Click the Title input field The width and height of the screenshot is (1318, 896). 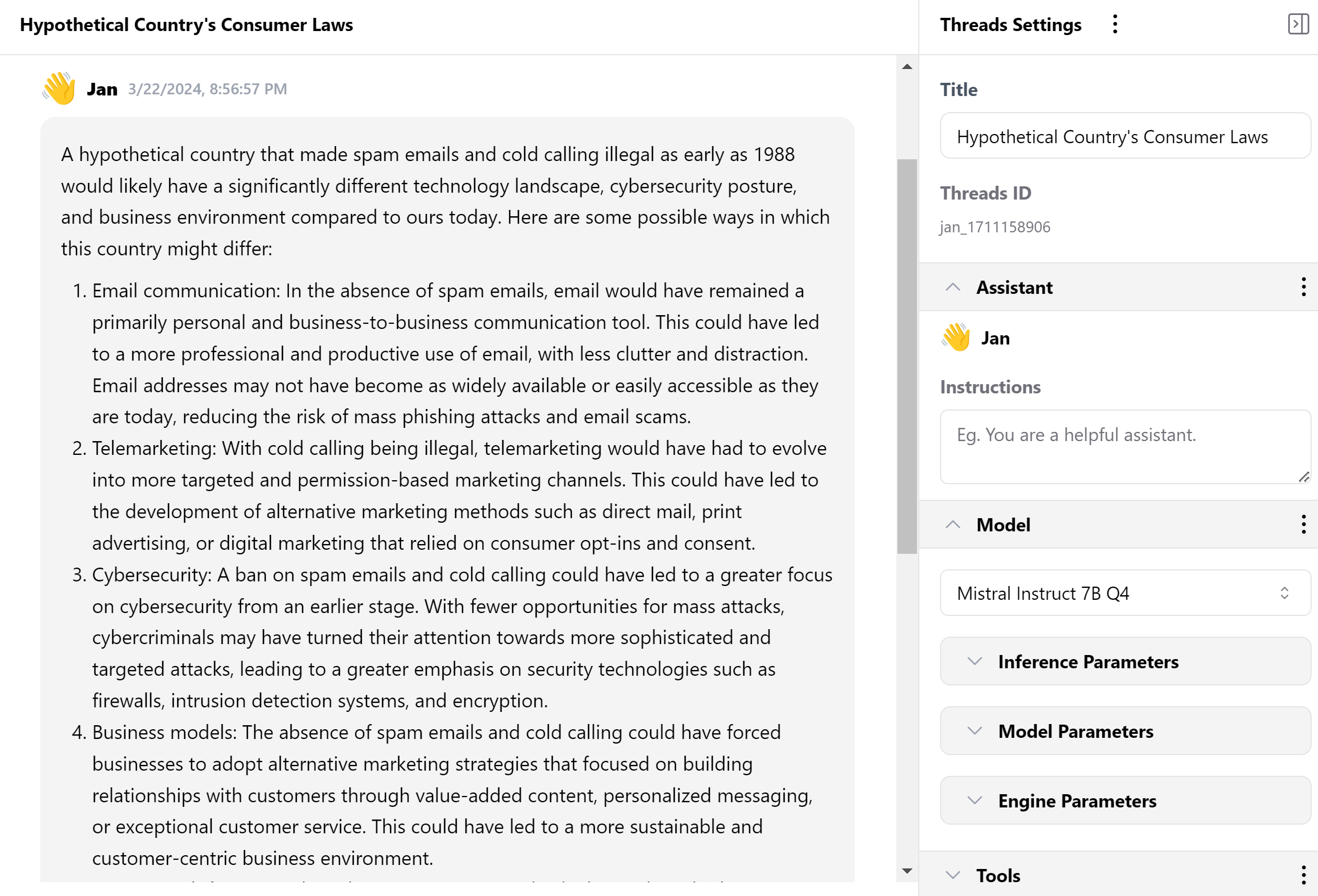(1125, 136)
